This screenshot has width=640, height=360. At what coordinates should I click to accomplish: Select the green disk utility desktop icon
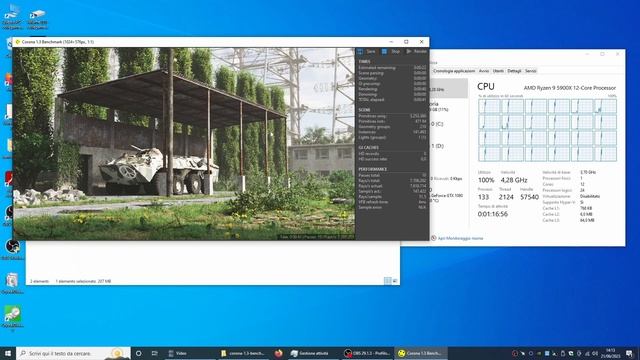pyautogui.click(x=13, y=318)
